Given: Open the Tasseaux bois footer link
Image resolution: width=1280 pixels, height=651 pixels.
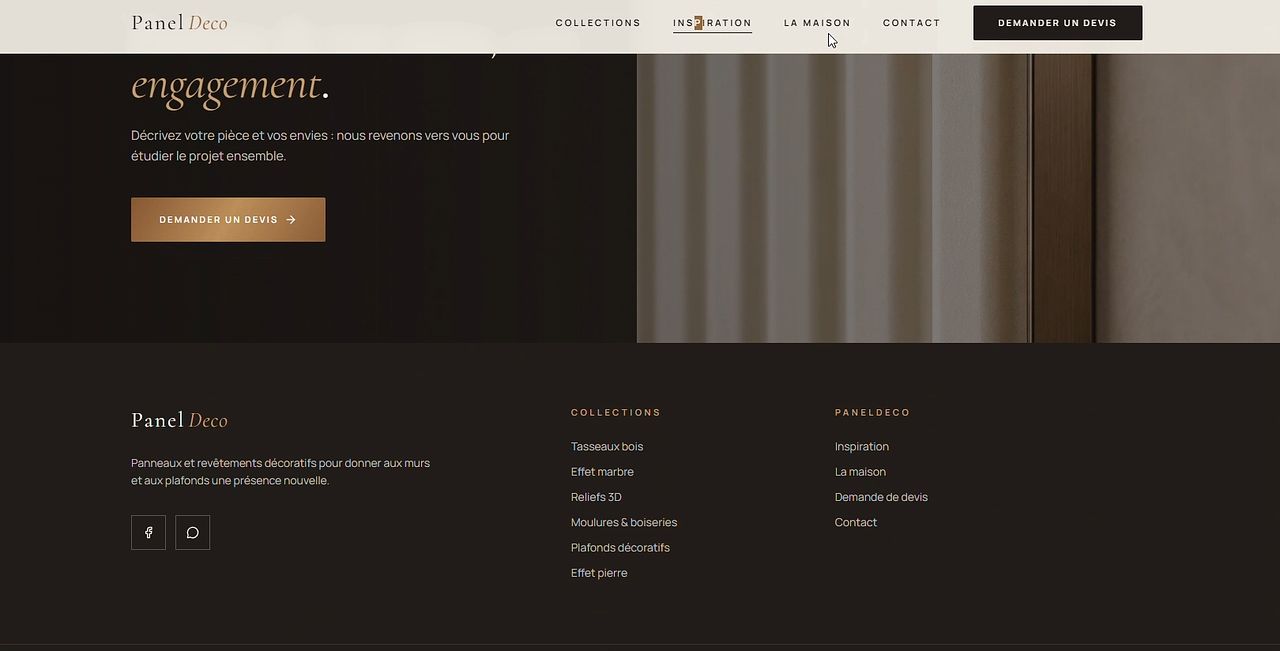Looking at the screenshot, I should point(607,447).
